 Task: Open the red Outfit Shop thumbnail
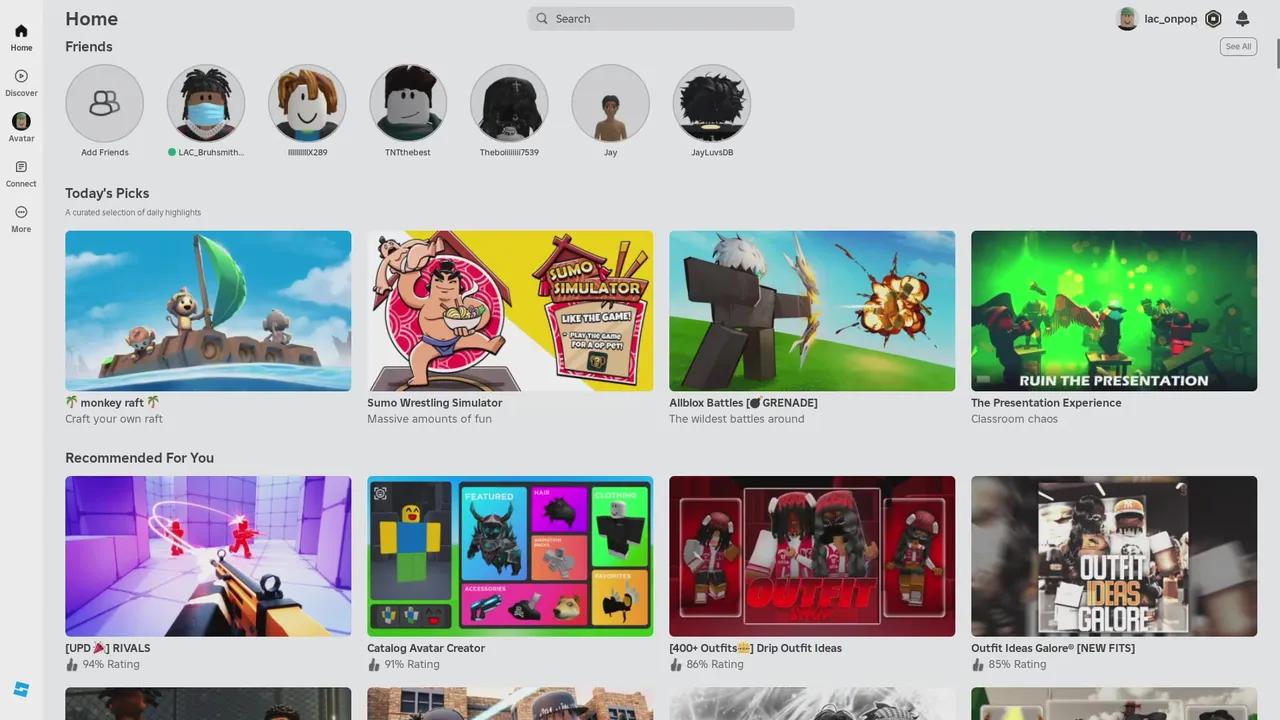pos(812,556)
